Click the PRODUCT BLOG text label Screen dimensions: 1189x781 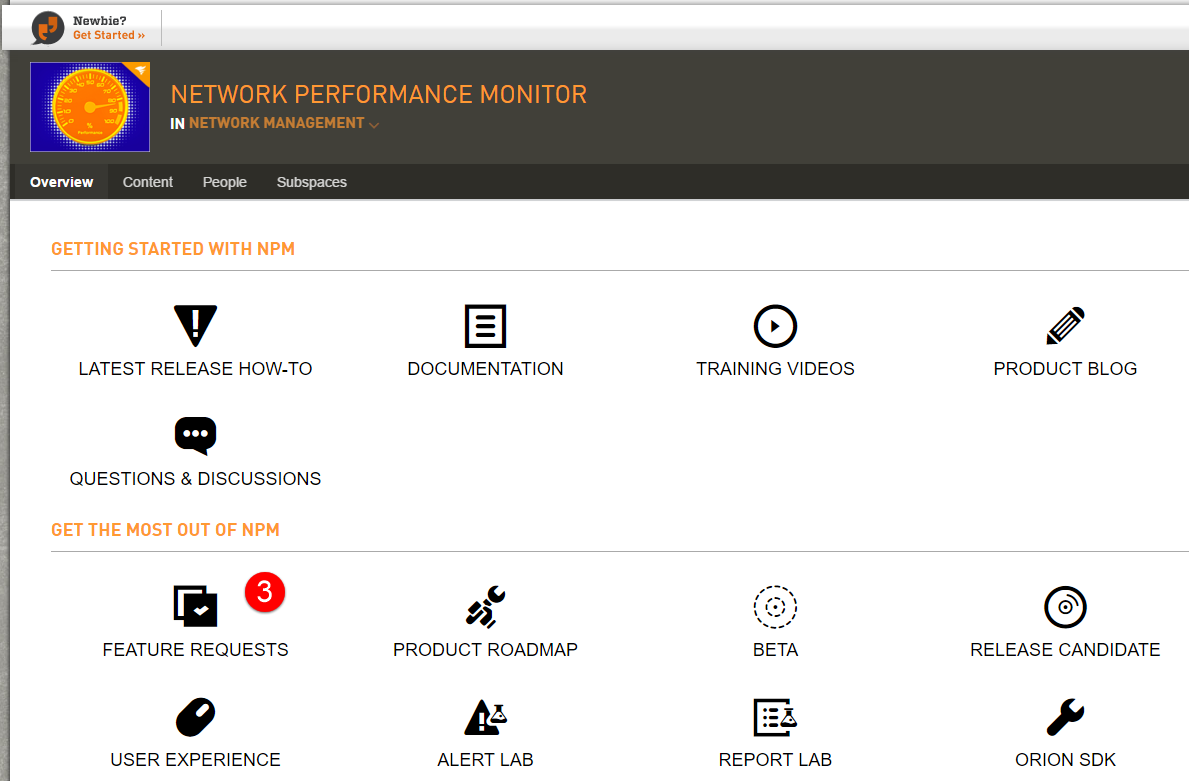point(1065,369)
